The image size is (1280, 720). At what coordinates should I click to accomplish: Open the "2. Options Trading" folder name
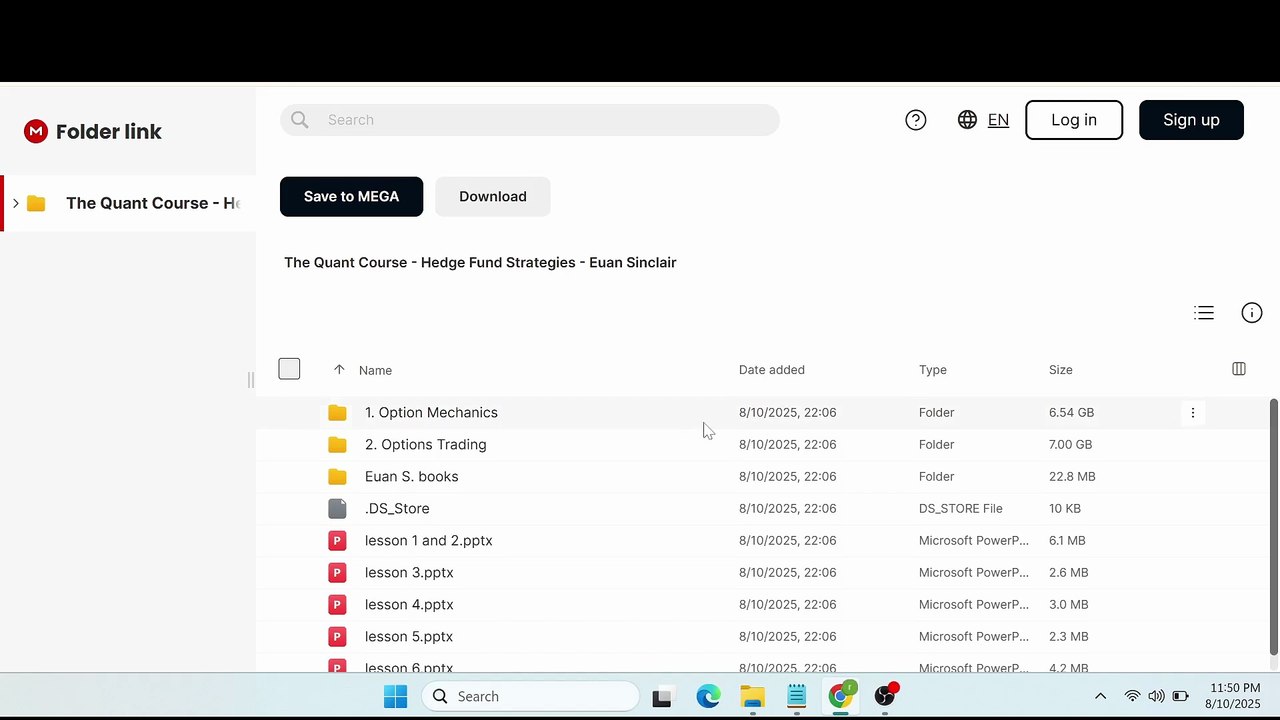pyautogui.click(x=426, y=444)
